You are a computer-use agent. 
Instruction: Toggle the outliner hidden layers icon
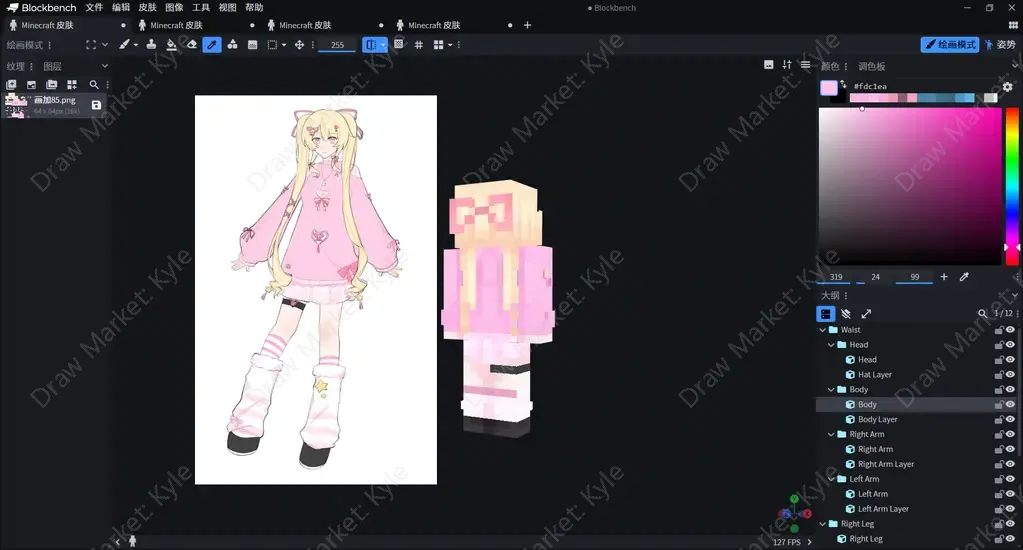[846, 314]
